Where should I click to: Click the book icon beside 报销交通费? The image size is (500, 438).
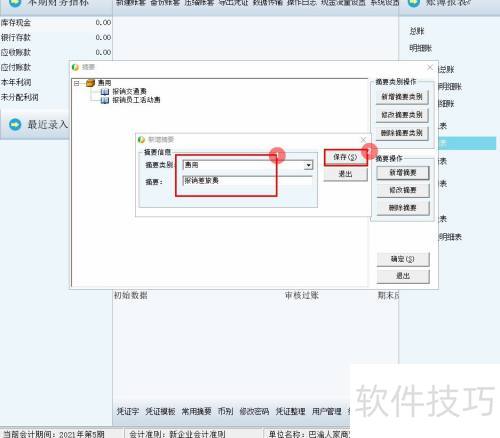pyautogui.click(x=105, y=91)
